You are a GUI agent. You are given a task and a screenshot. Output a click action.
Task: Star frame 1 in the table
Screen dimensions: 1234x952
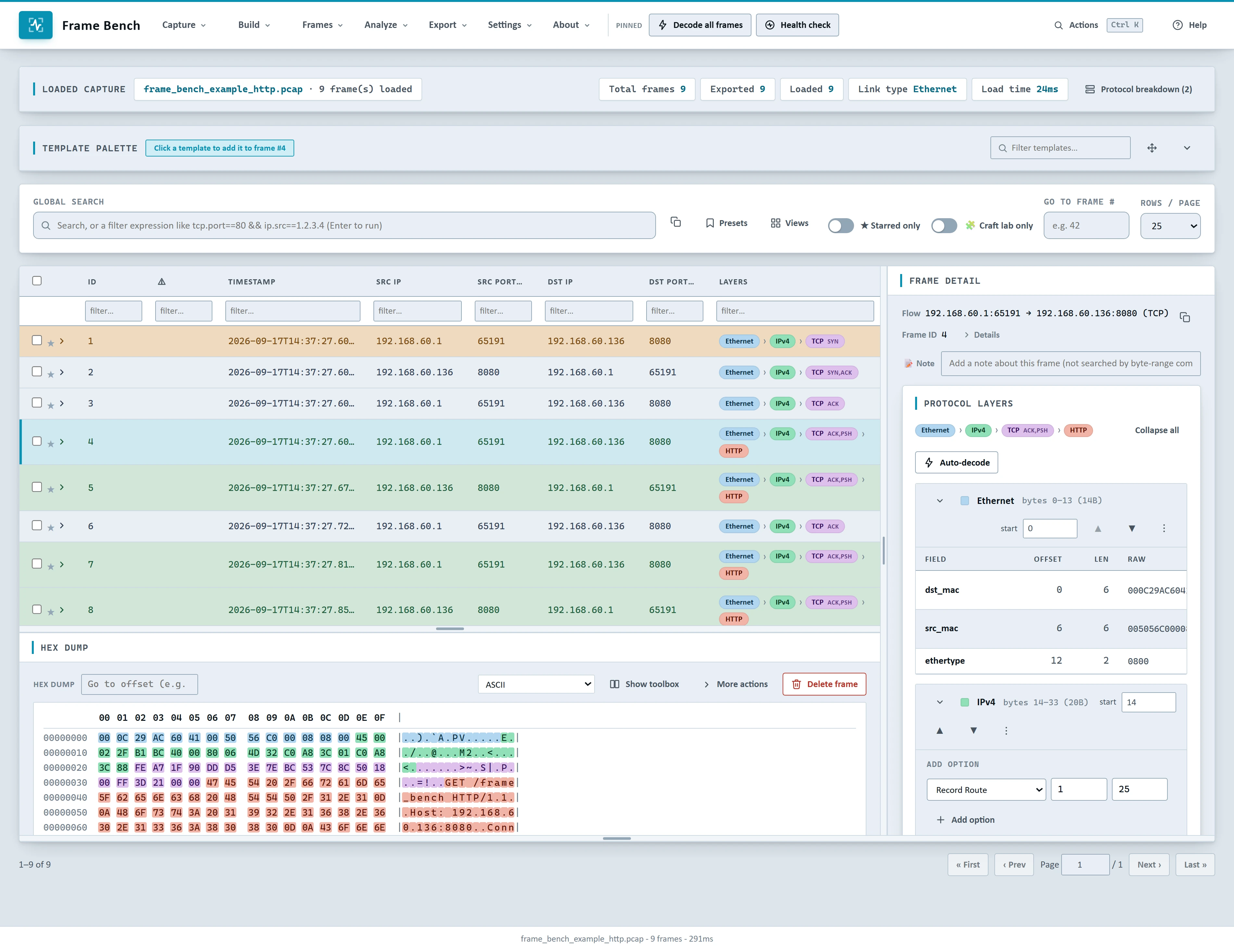point(51,343)
